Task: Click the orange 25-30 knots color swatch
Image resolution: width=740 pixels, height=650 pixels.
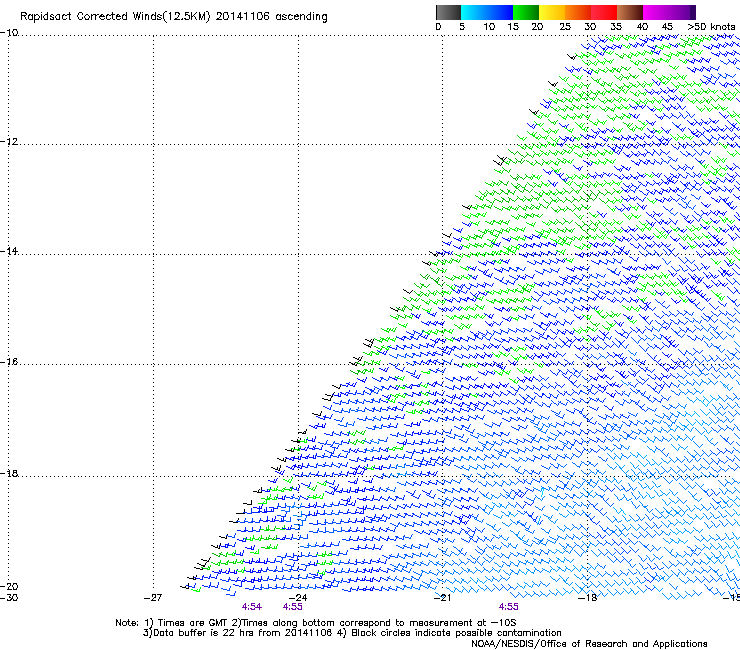Action: 578,12
